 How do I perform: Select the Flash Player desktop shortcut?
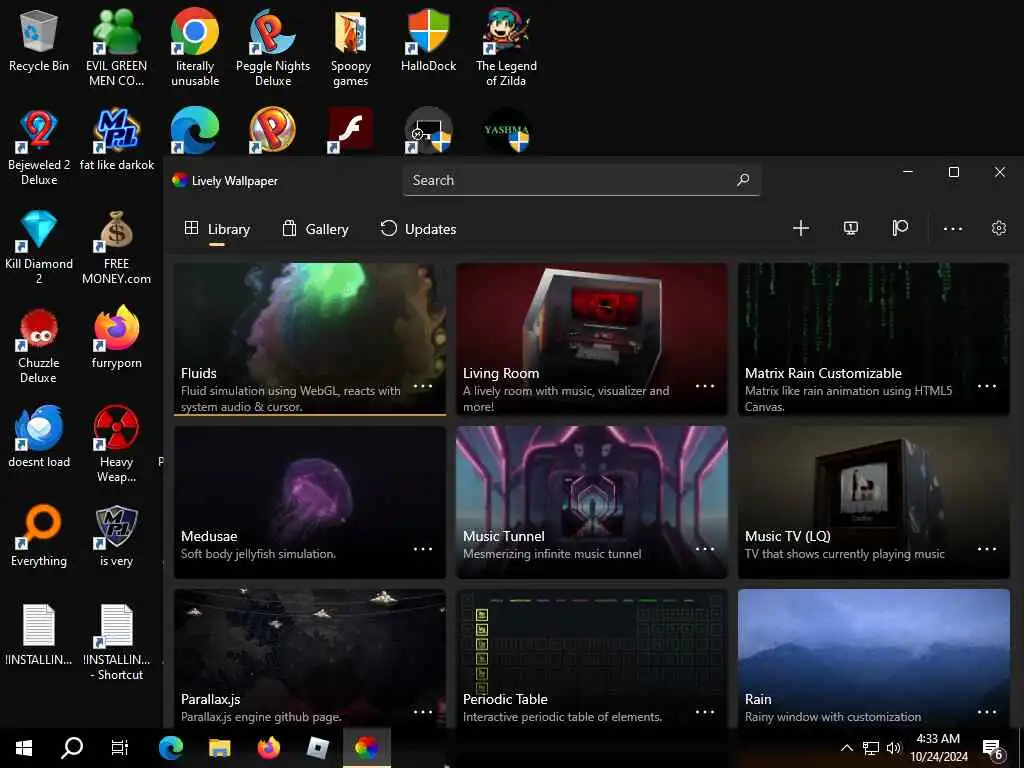click(x=351, y=131)
